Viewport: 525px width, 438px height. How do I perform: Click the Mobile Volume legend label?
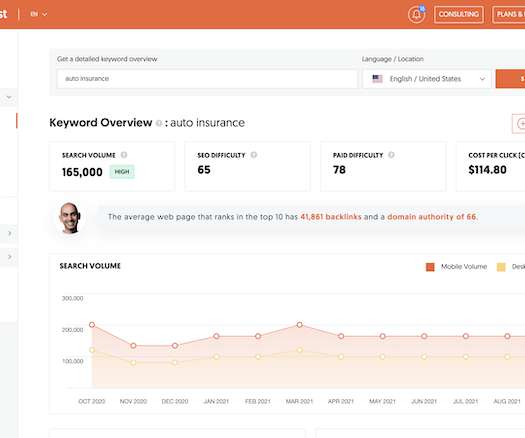tap(464, 267)
